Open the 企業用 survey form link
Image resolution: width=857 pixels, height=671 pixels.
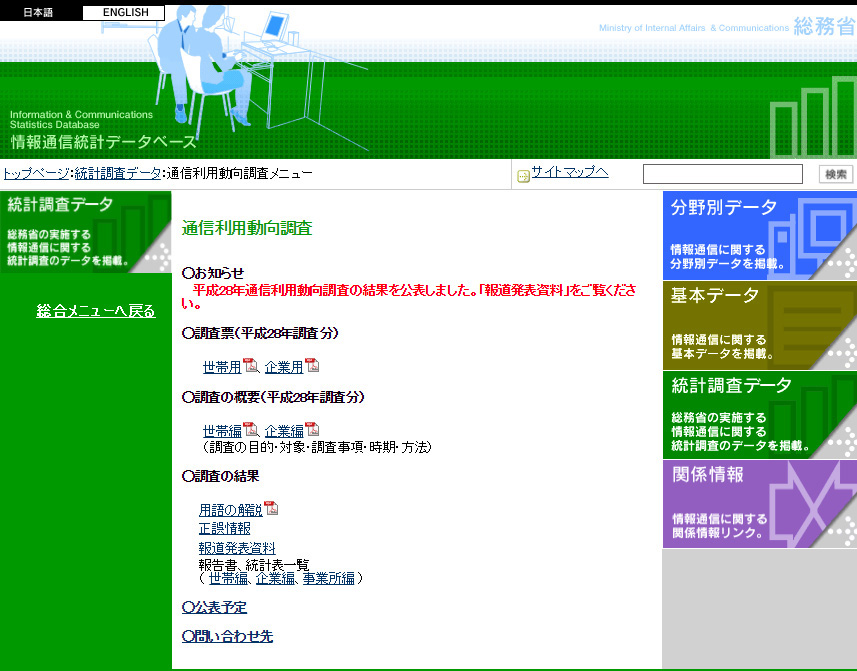[284, 368]
